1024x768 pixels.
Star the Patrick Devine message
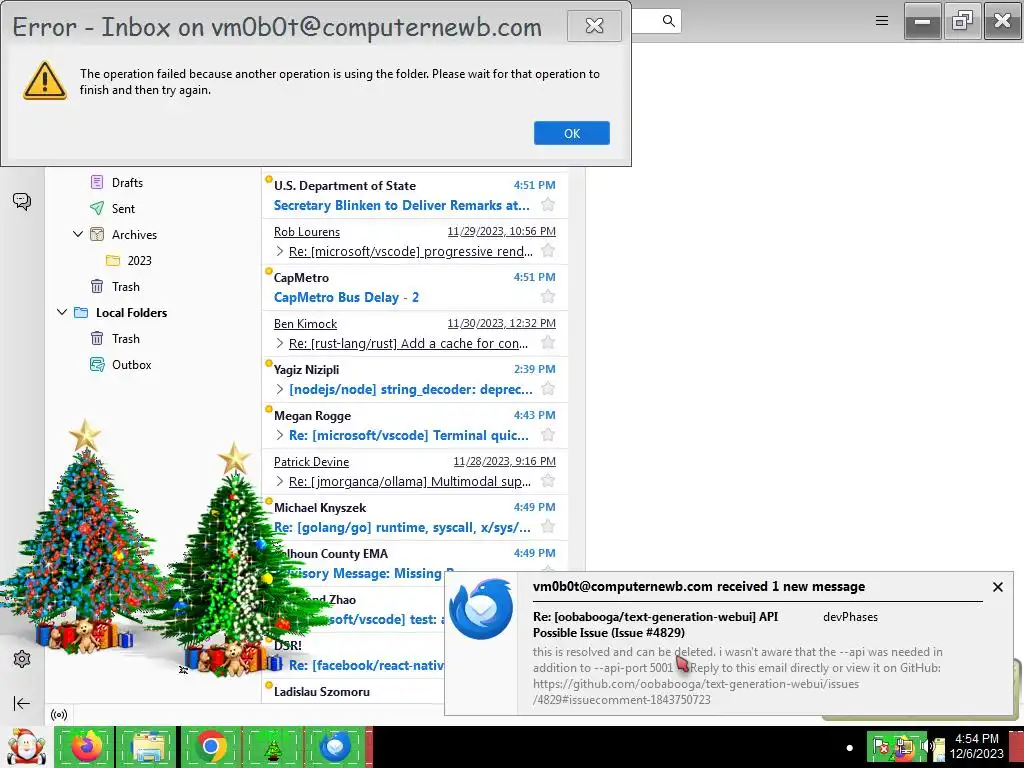[548, 481]
